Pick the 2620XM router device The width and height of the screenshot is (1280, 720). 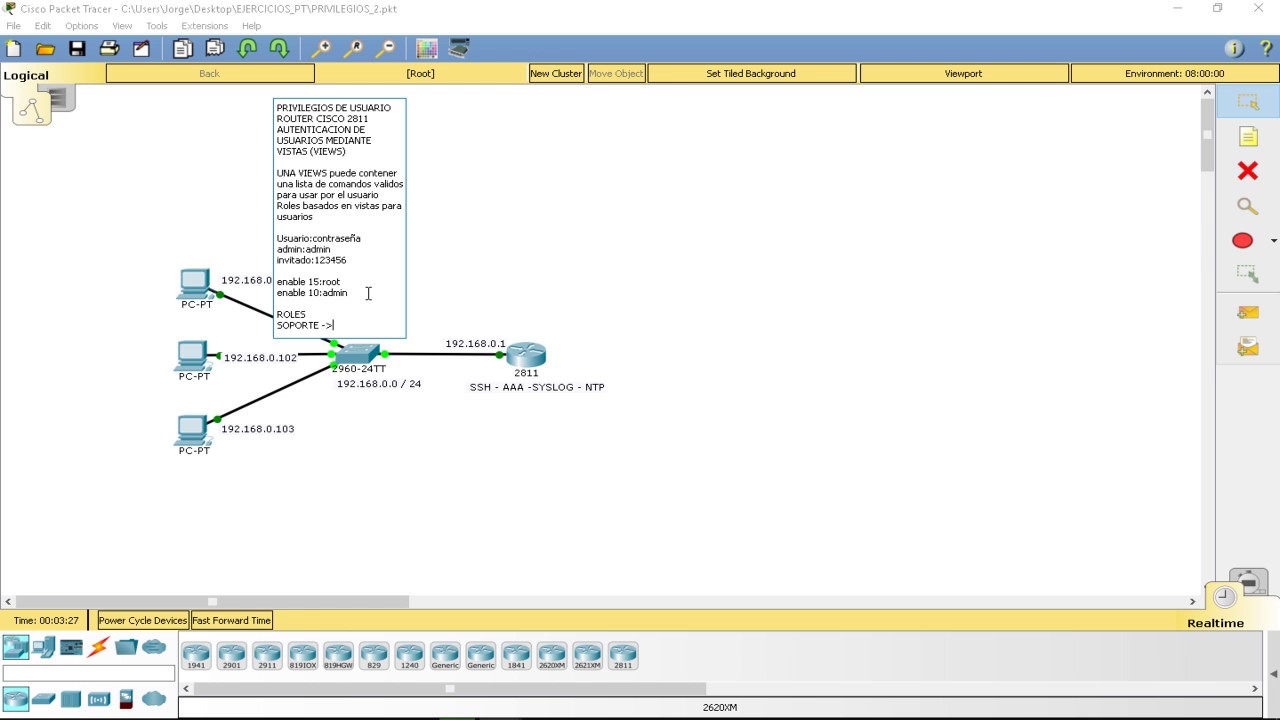coord(552,656)
